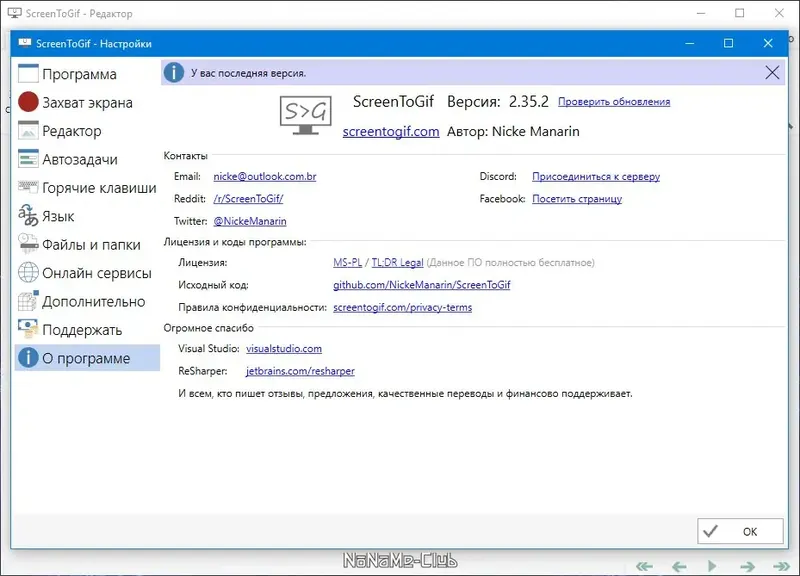Image resolution: width=800 pixels, height=576 pixels.
Task: Click the Файлы и папки icon
Action: [28, 244]
